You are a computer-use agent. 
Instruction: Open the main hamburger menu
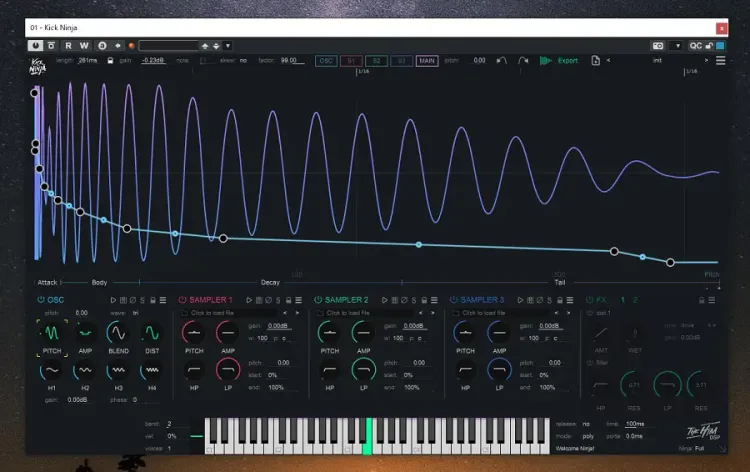(x=720, y=61)
